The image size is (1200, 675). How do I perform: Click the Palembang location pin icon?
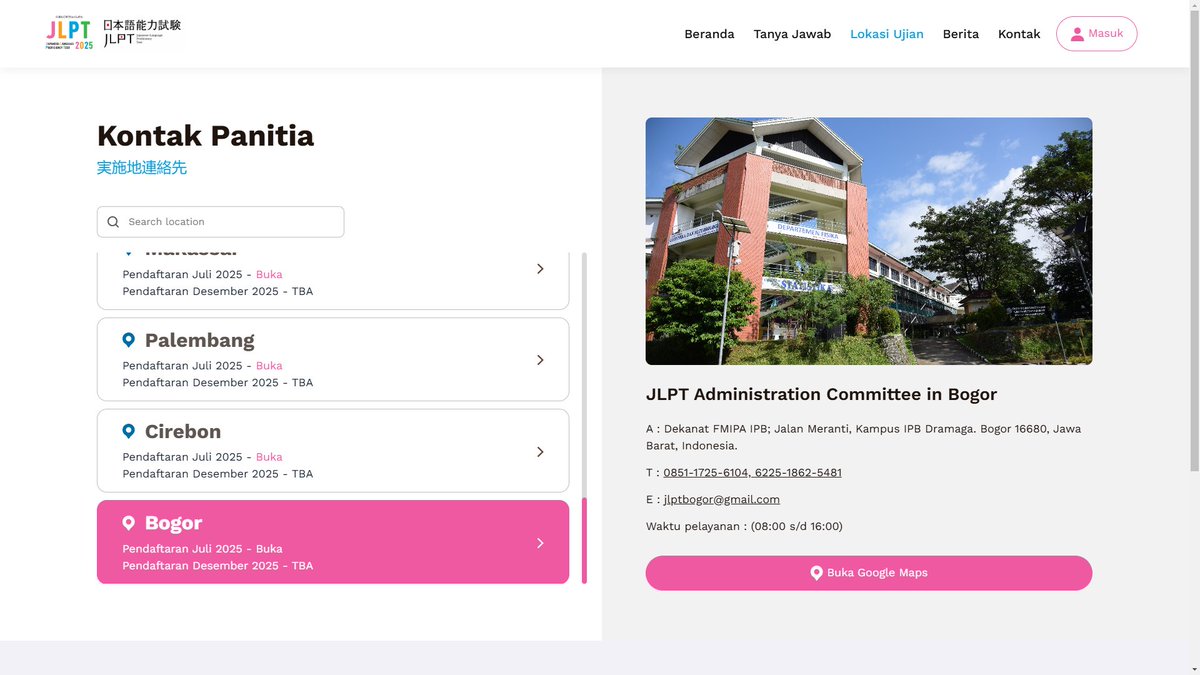pyautogui.click(x=128, y=340)
